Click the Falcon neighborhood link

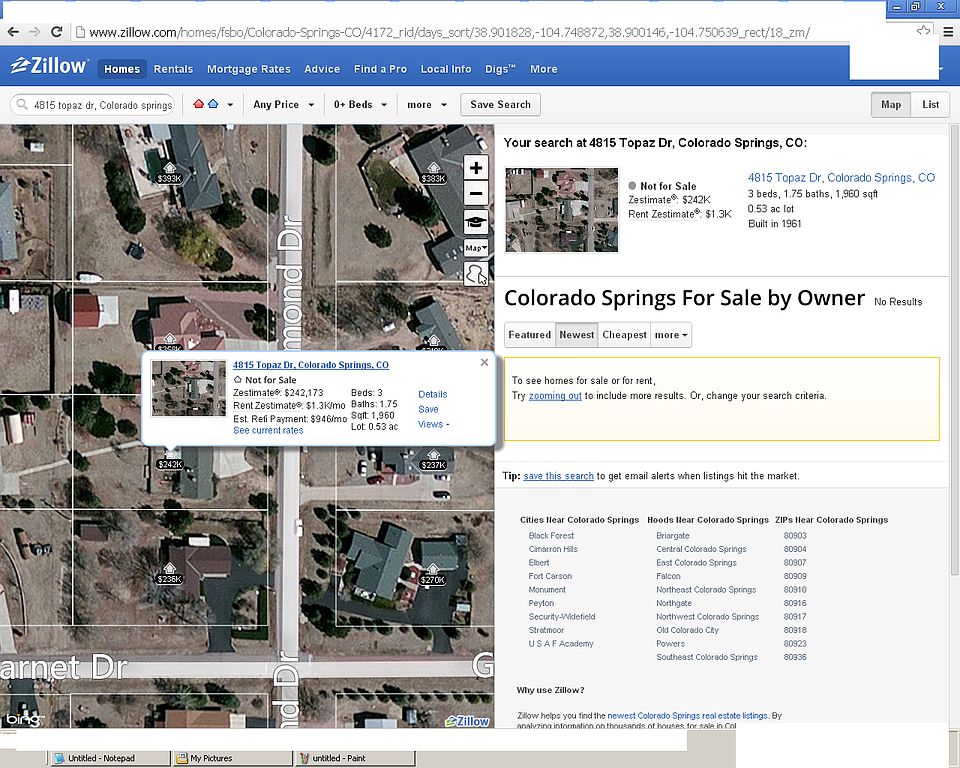(668, 576)
